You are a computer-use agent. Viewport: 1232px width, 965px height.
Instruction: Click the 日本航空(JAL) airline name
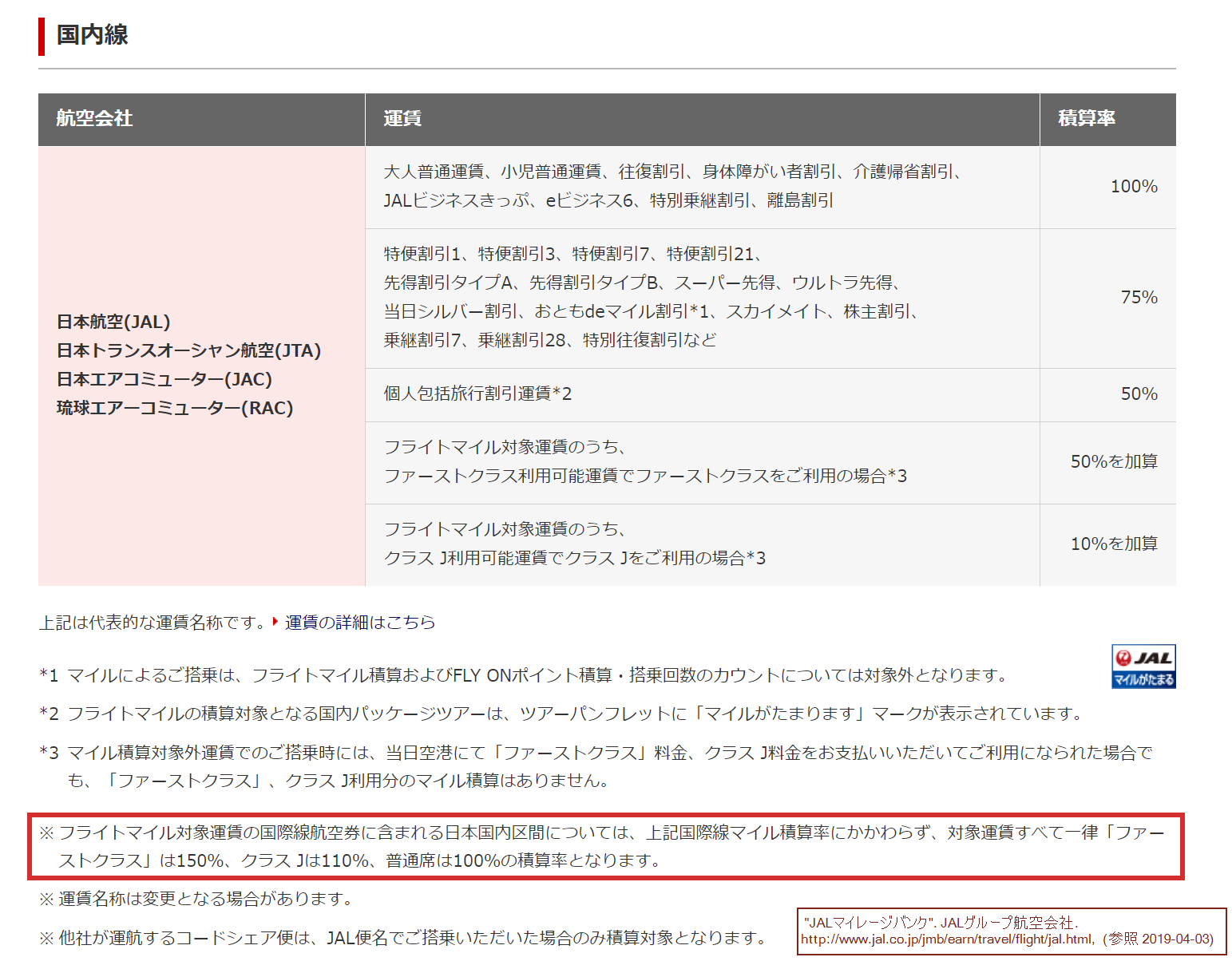[x=113, y=322]
